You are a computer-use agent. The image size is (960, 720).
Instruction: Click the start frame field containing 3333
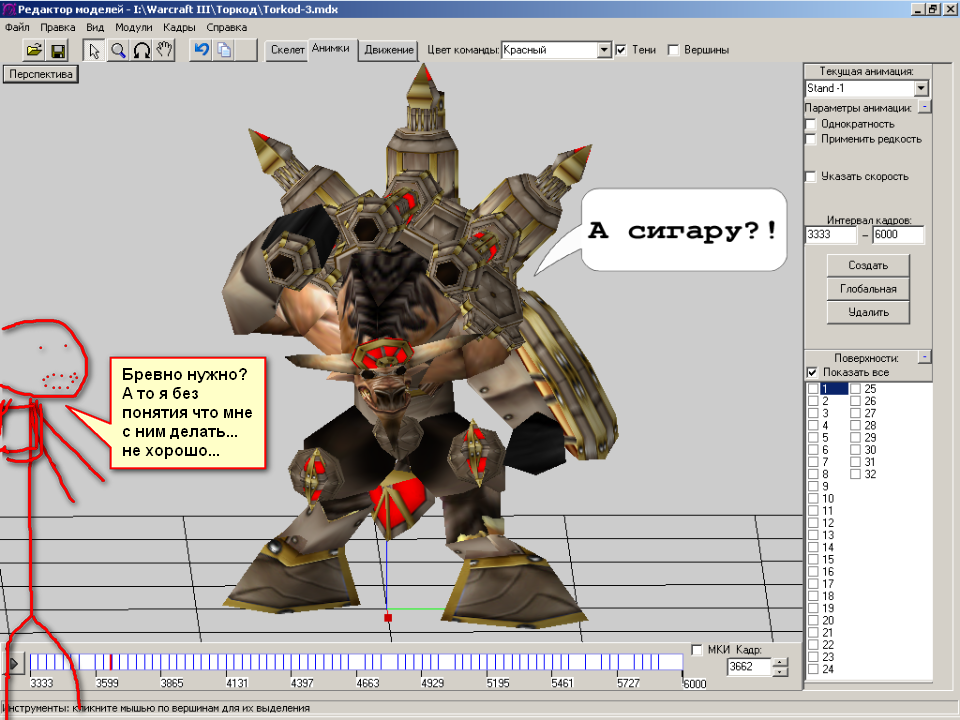pos(831,234)
